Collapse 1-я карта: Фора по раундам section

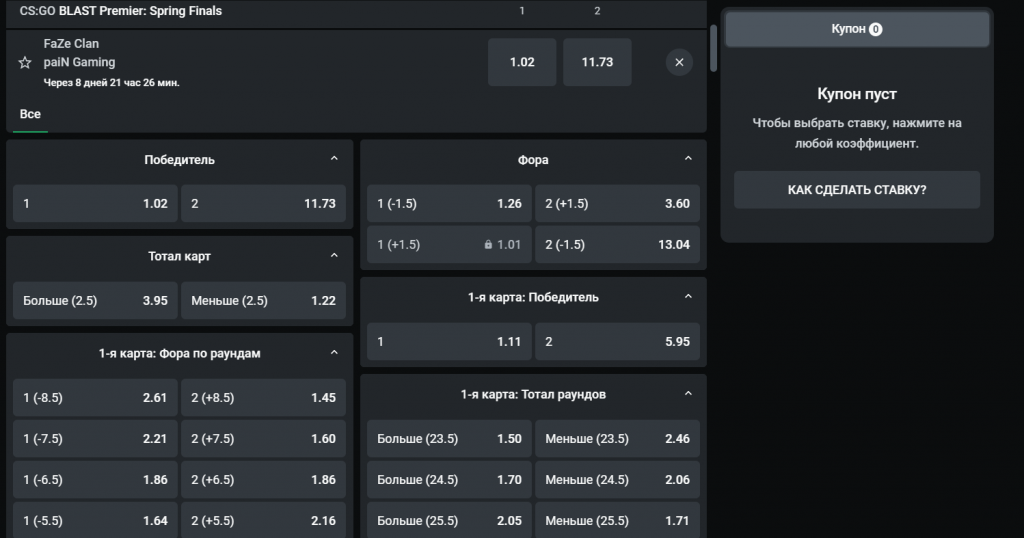click(334, 353)
